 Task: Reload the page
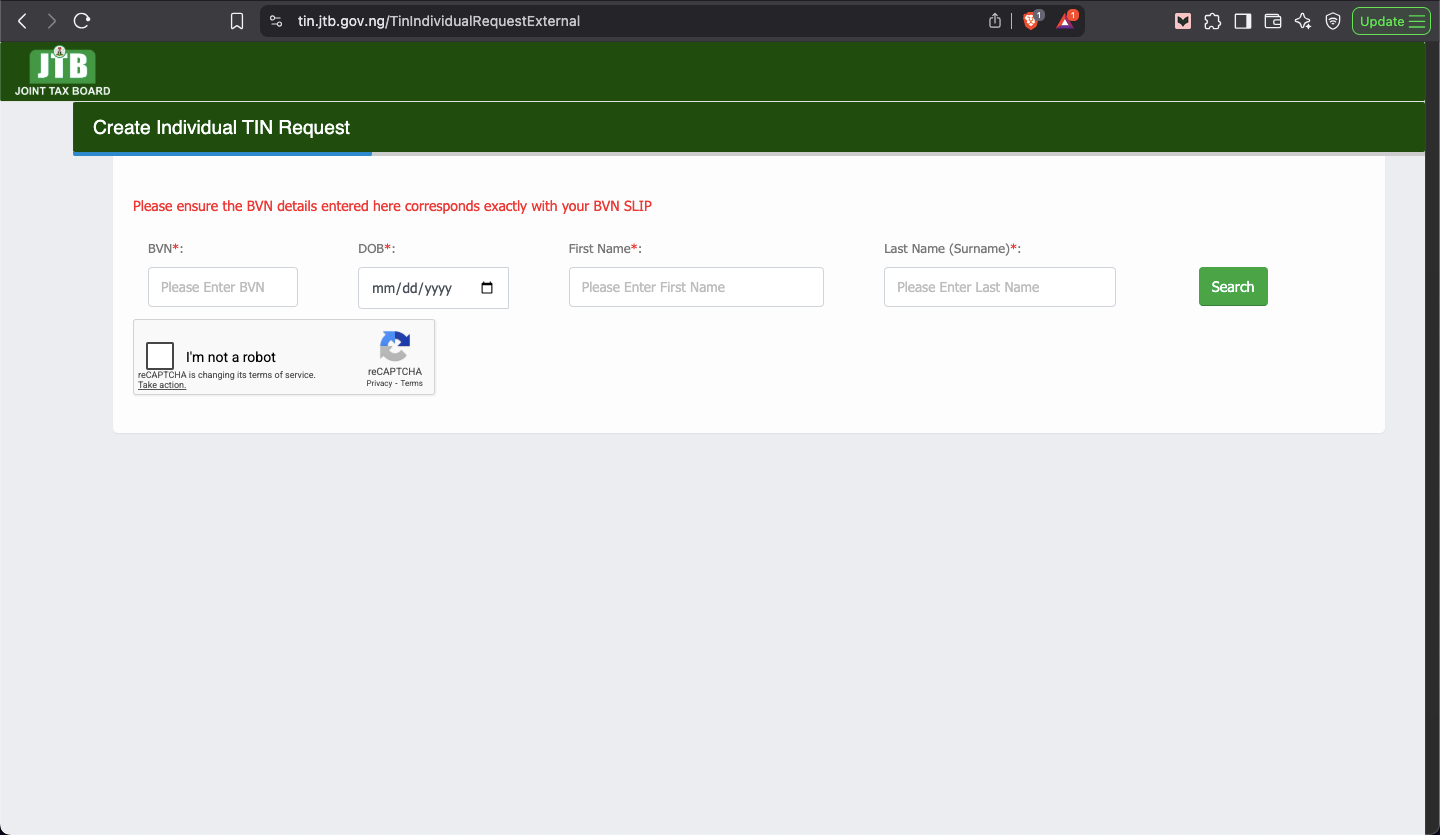click(x=82, y=21)
